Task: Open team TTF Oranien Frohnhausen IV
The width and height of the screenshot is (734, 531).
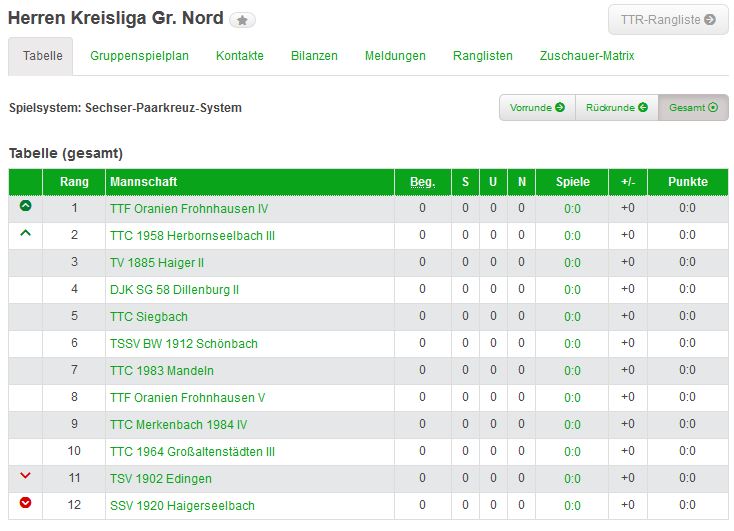Action: tap(189, 209)
